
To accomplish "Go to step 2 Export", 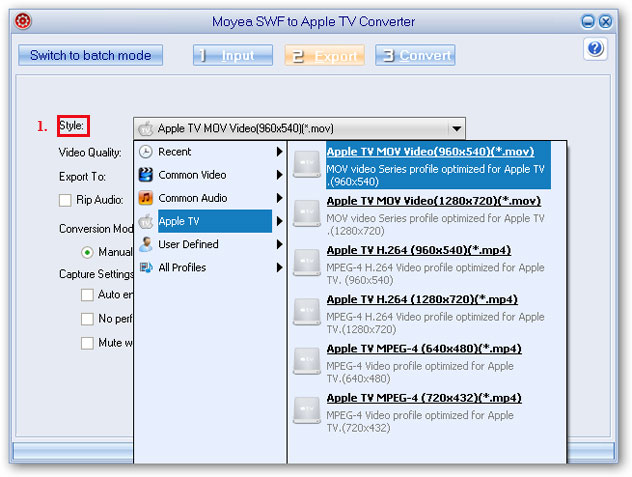I will click(324, 55).
